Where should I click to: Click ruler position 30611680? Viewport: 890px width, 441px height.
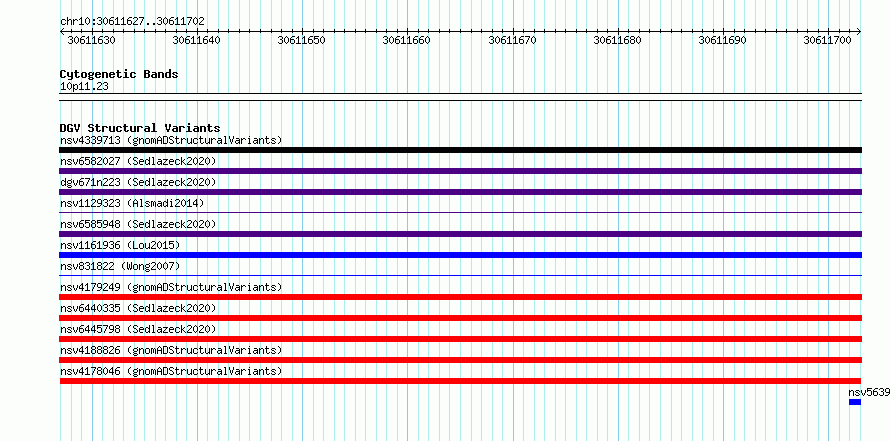(x=618, y=40)
